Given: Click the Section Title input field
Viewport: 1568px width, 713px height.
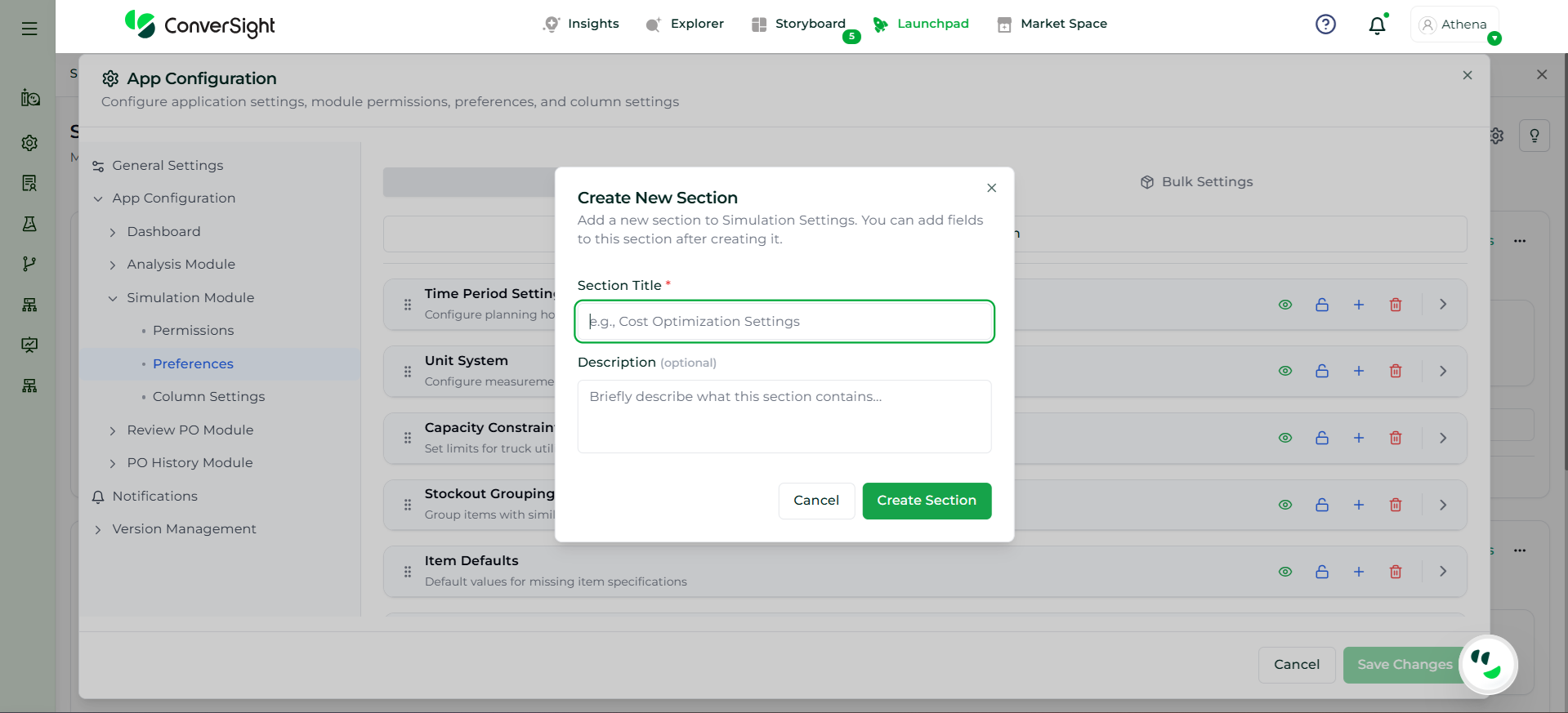Looking at the screenshot, I should [x=784, y=322].
